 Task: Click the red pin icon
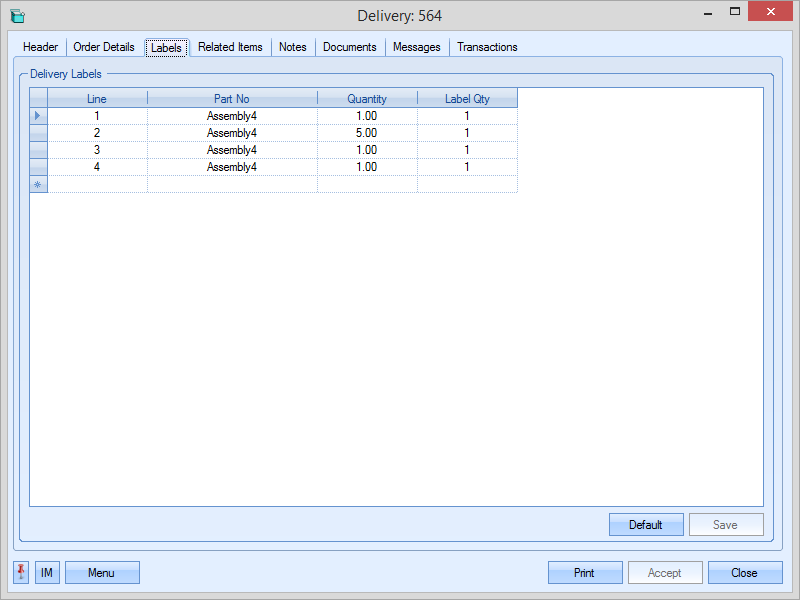pyautogui.click(x=22, y=572)
